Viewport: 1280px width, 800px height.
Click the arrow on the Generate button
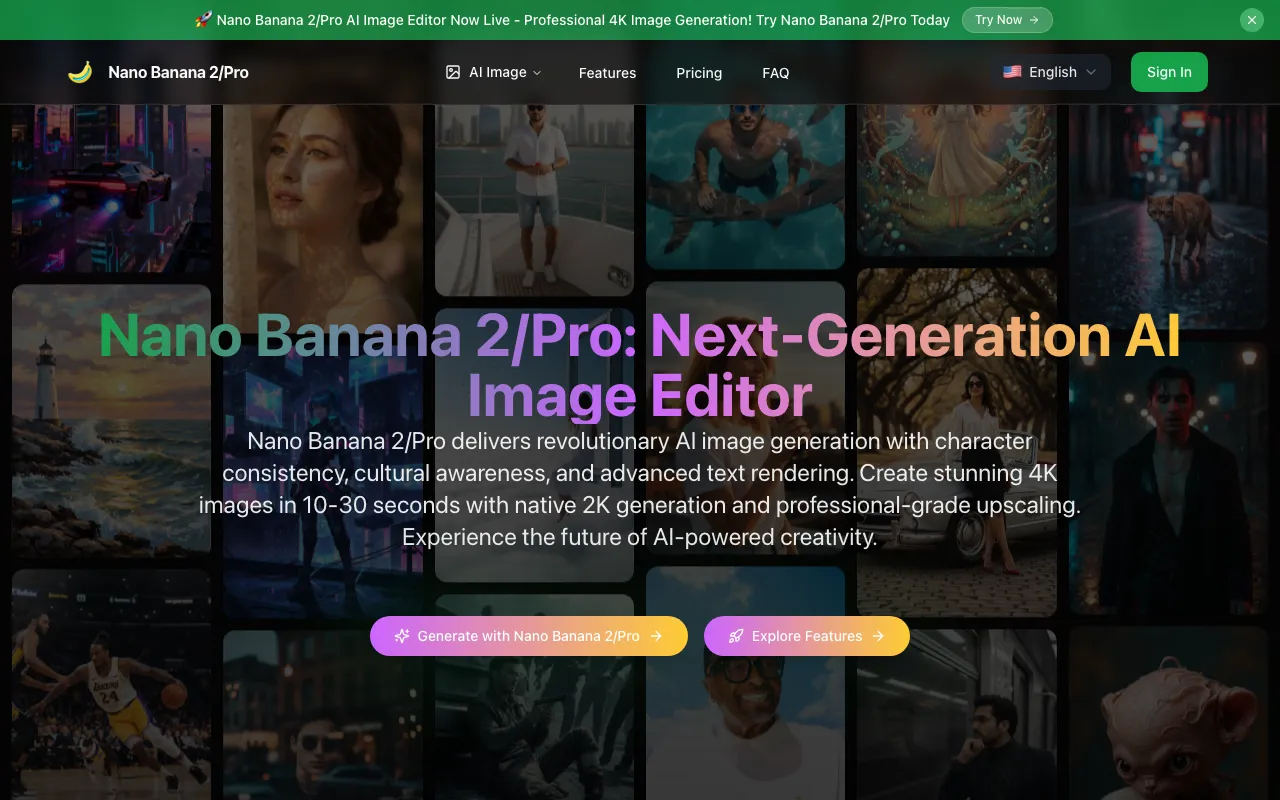point(656,636)
